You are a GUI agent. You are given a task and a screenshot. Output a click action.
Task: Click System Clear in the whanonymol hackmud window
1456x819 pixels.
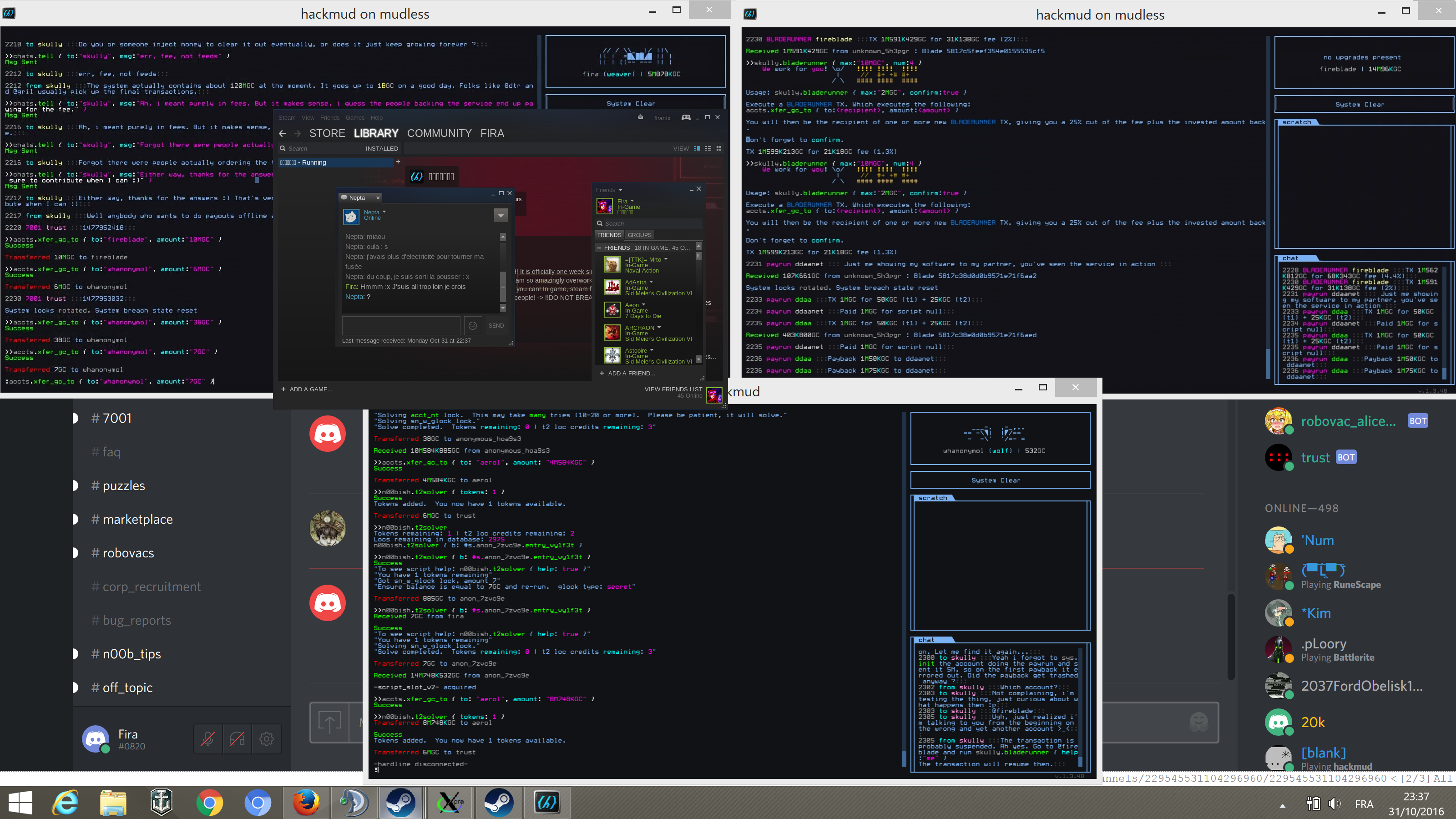pyautogui.click(x=1000, y=480)
